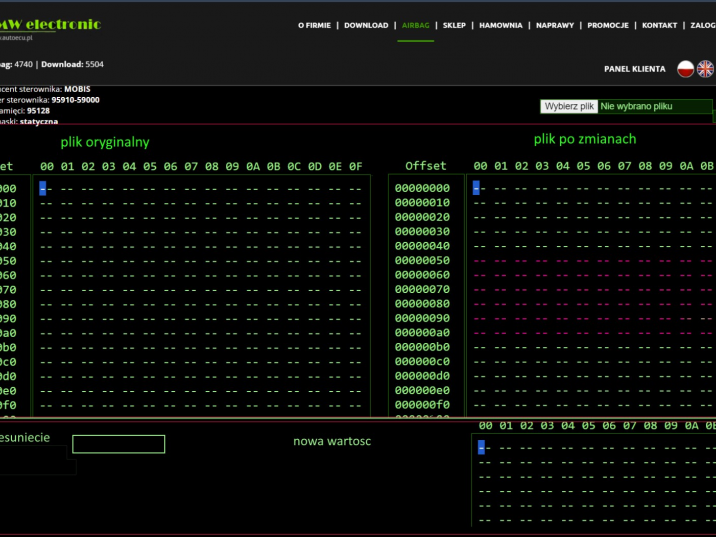The height and width of the screenshot is (537, 716).
Task: Switch language with the British flag icon
Action: pos(705,69)
